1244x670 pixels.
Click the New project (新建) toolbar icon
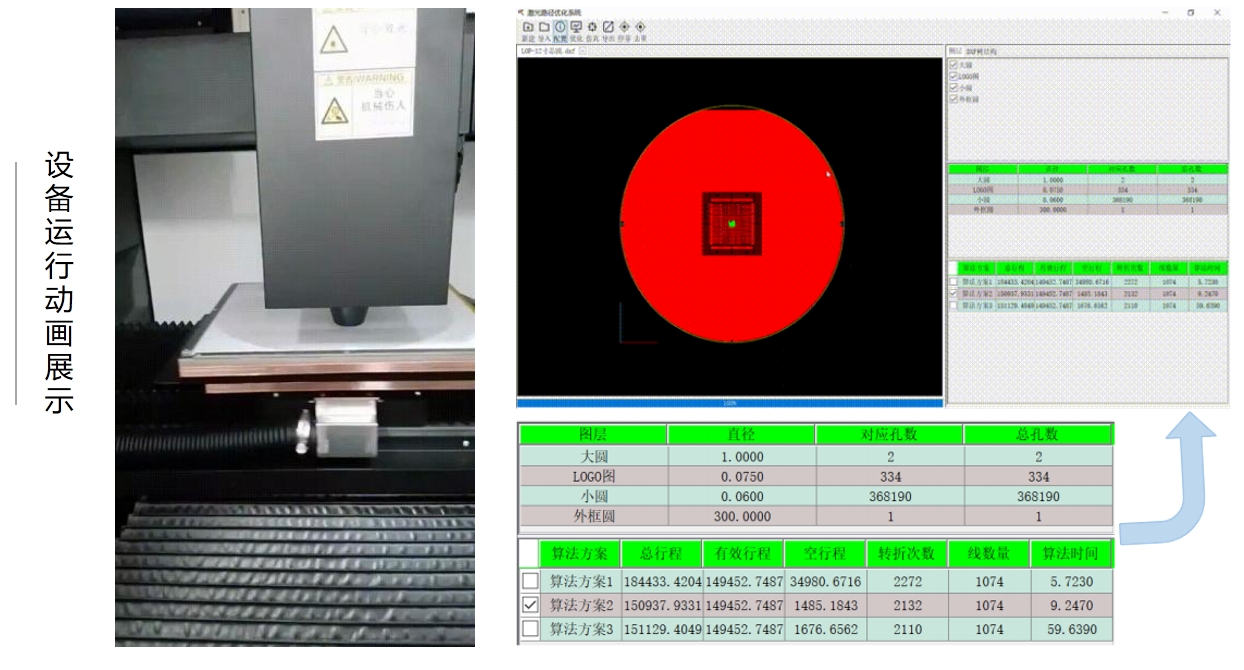[x=528, y=26]
